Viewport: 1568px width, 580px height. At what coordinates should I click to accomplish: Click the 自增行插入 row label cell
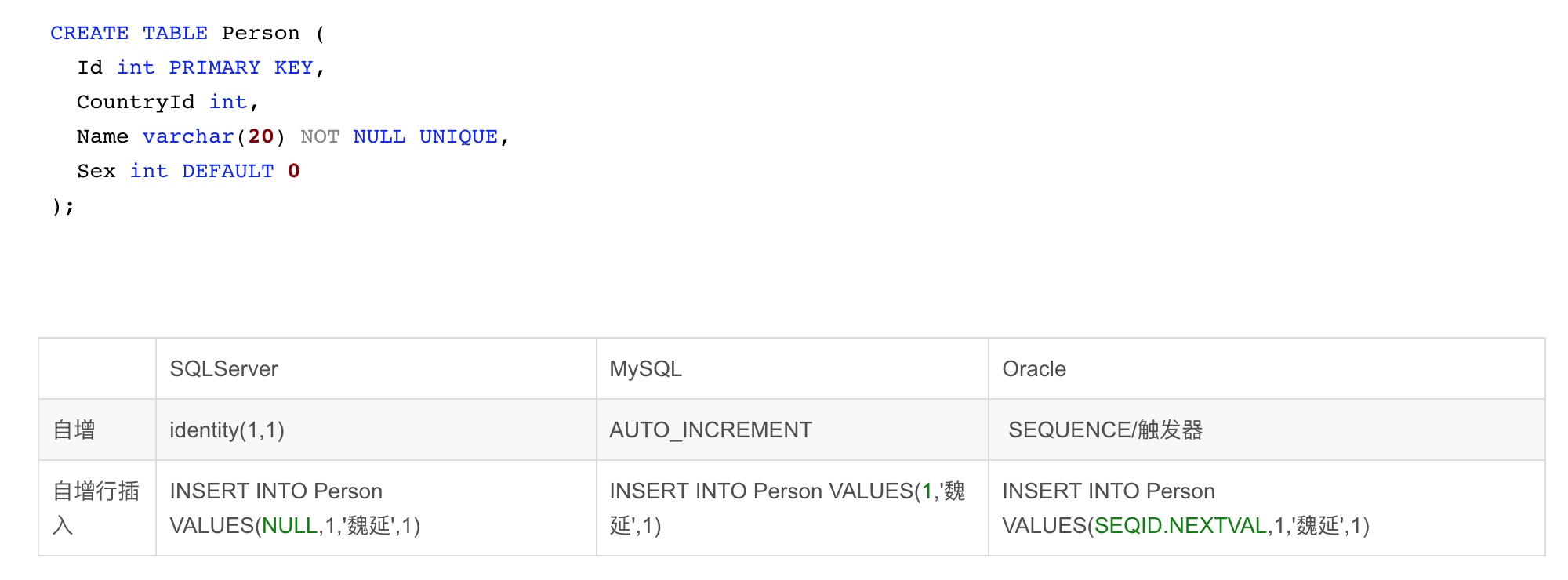coord(96,508)
